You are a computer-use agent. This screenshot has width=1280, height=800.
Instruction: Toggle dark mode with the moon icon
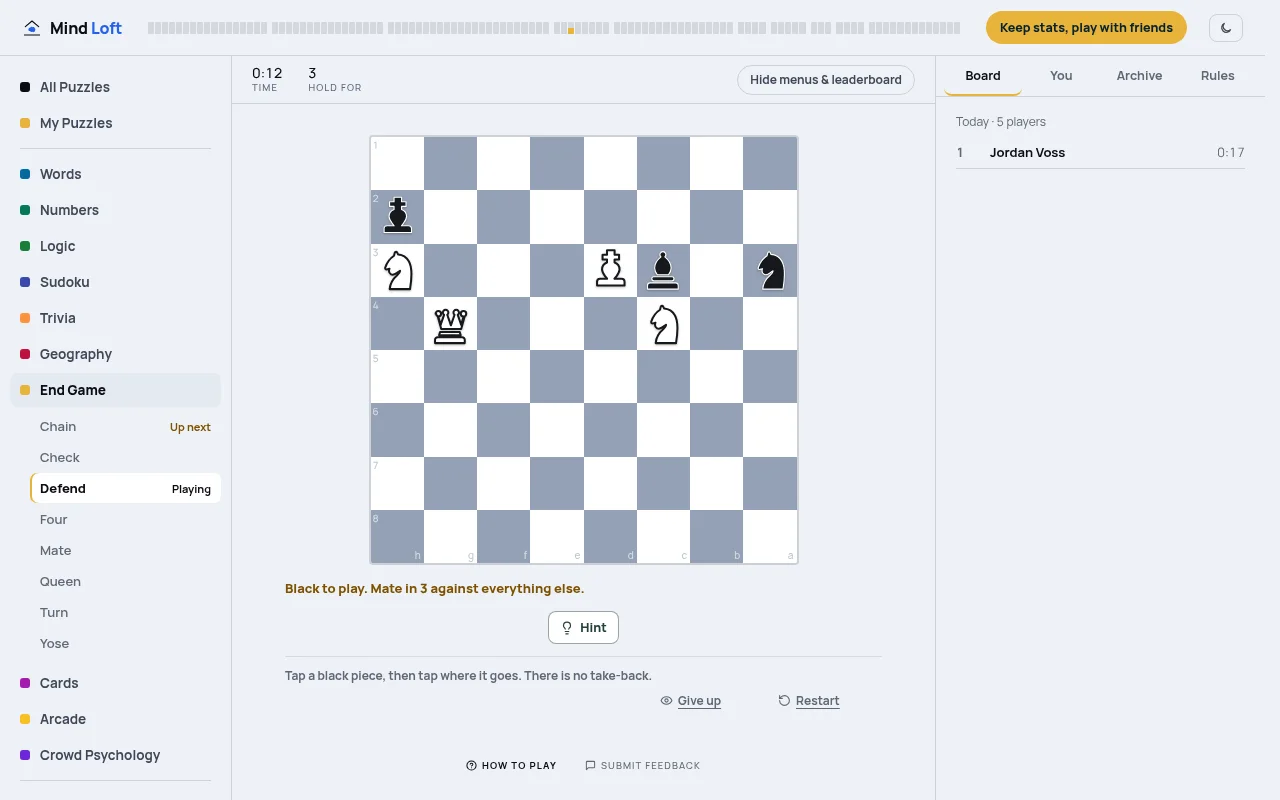pyautogui.click(x=1226, y=28)
